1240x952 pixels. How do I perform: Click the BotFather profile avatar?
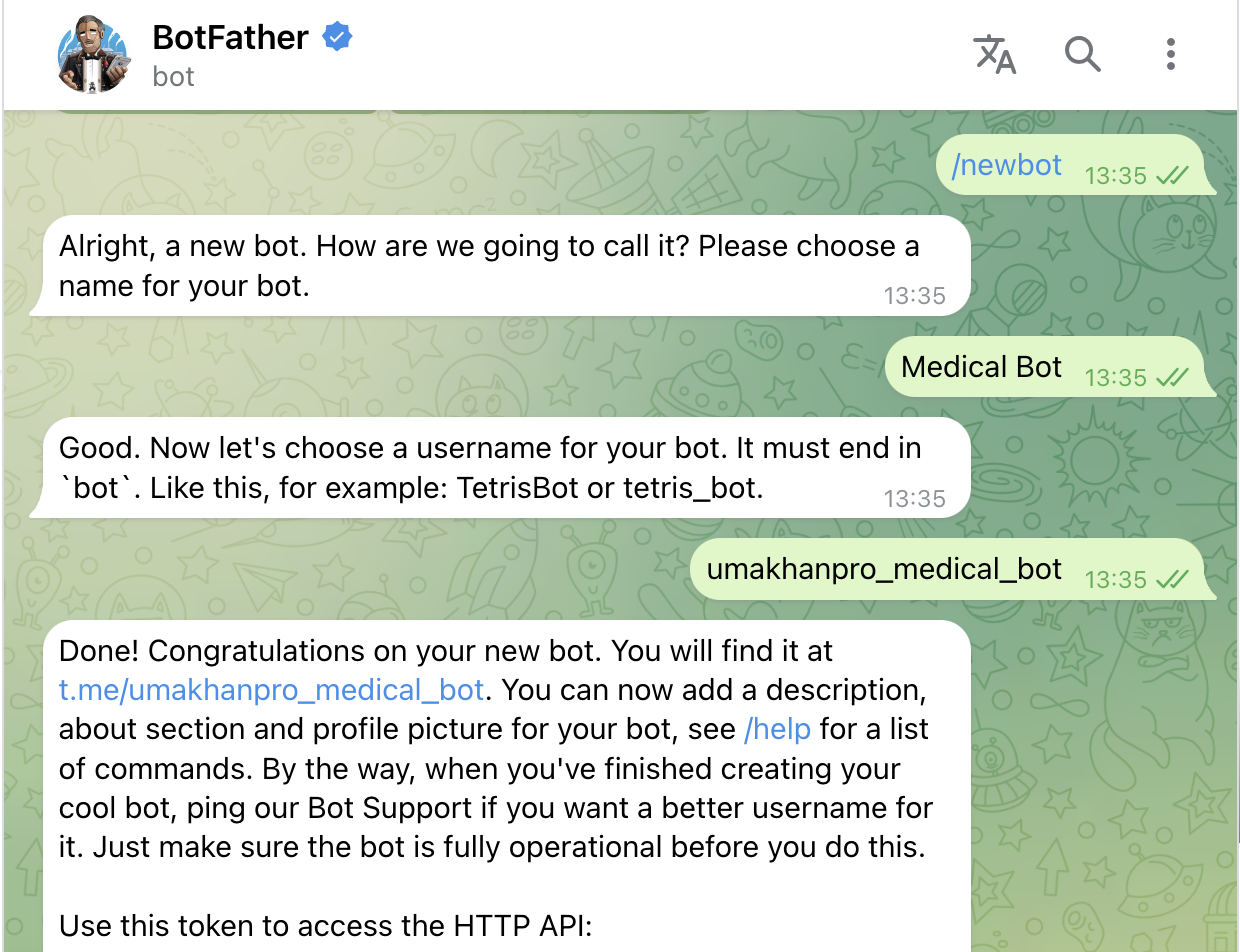pos(93,57)
